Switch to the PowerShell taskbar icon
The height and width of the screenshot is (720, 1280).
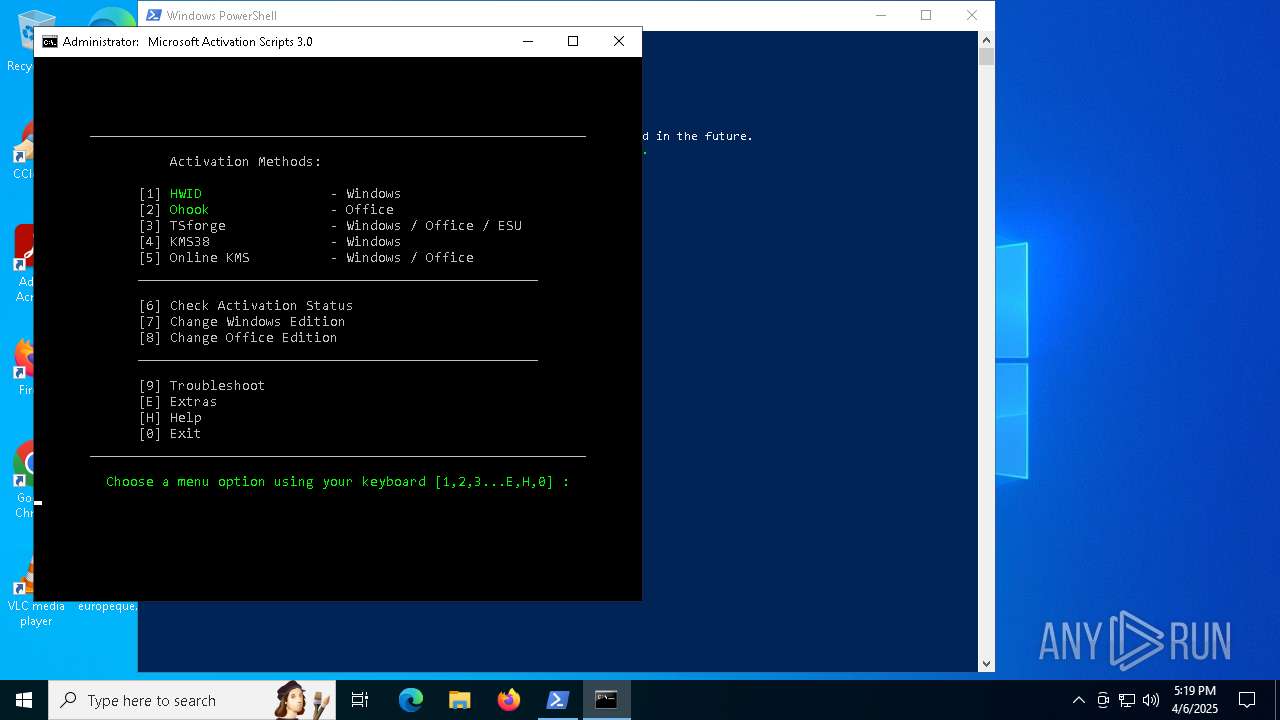point(558,700)
